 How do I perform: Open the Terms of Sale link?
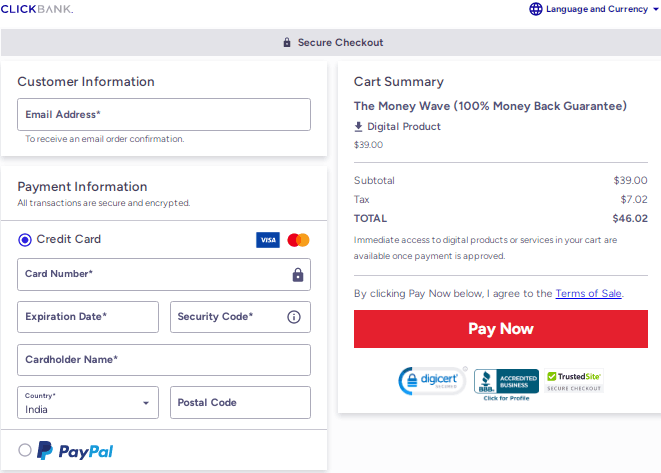point(588,294)
